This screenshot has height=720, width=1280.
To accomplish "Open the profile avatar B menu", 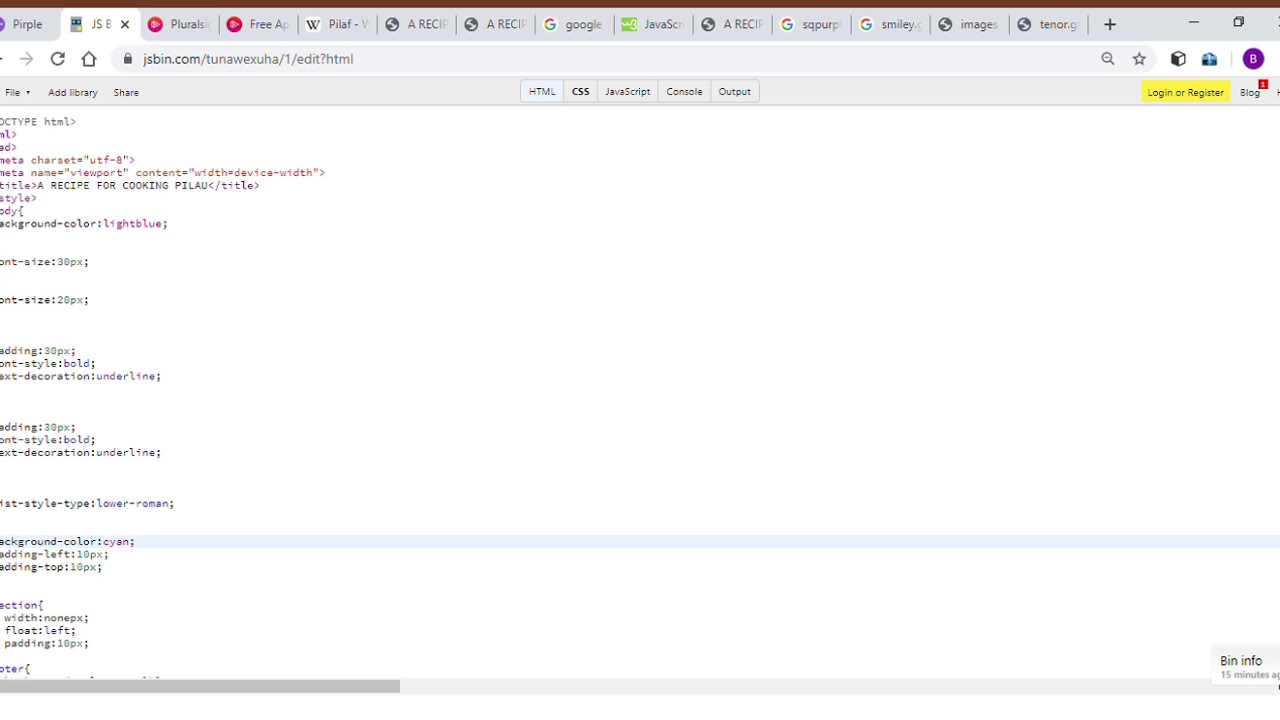I will (x=1253, y=59).
